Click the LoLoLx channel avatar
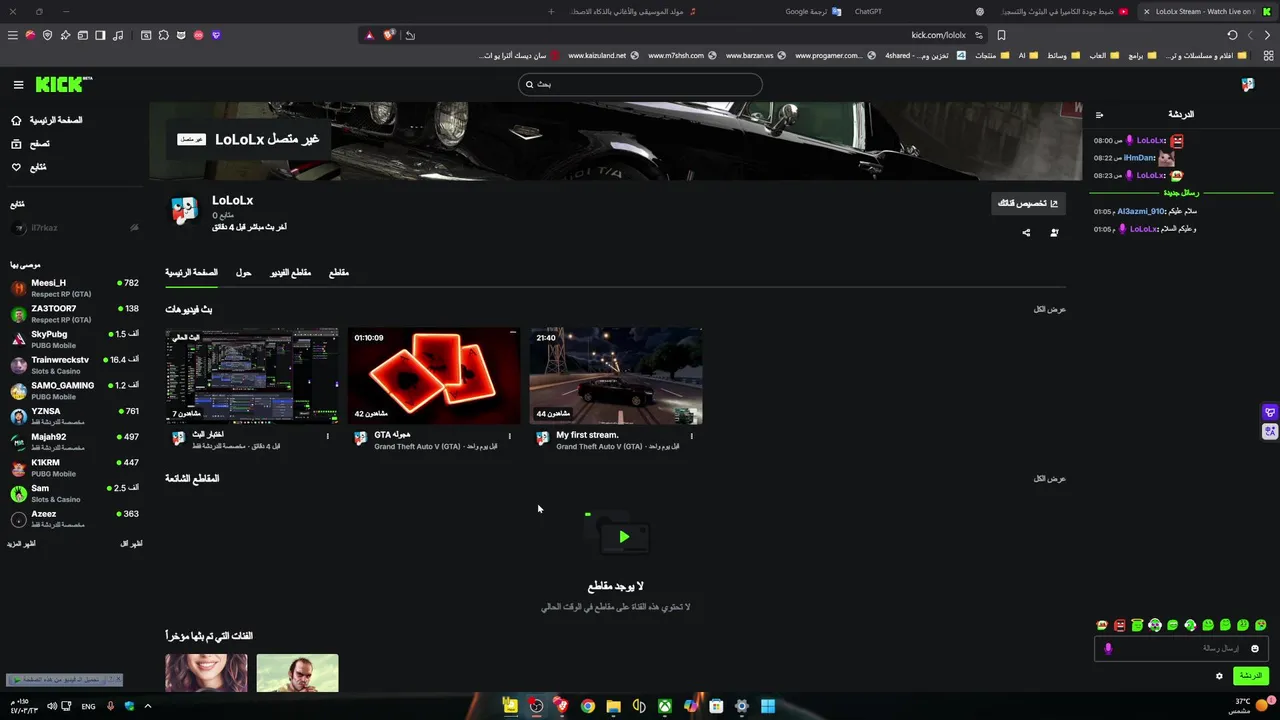 [x=184, y=210]
